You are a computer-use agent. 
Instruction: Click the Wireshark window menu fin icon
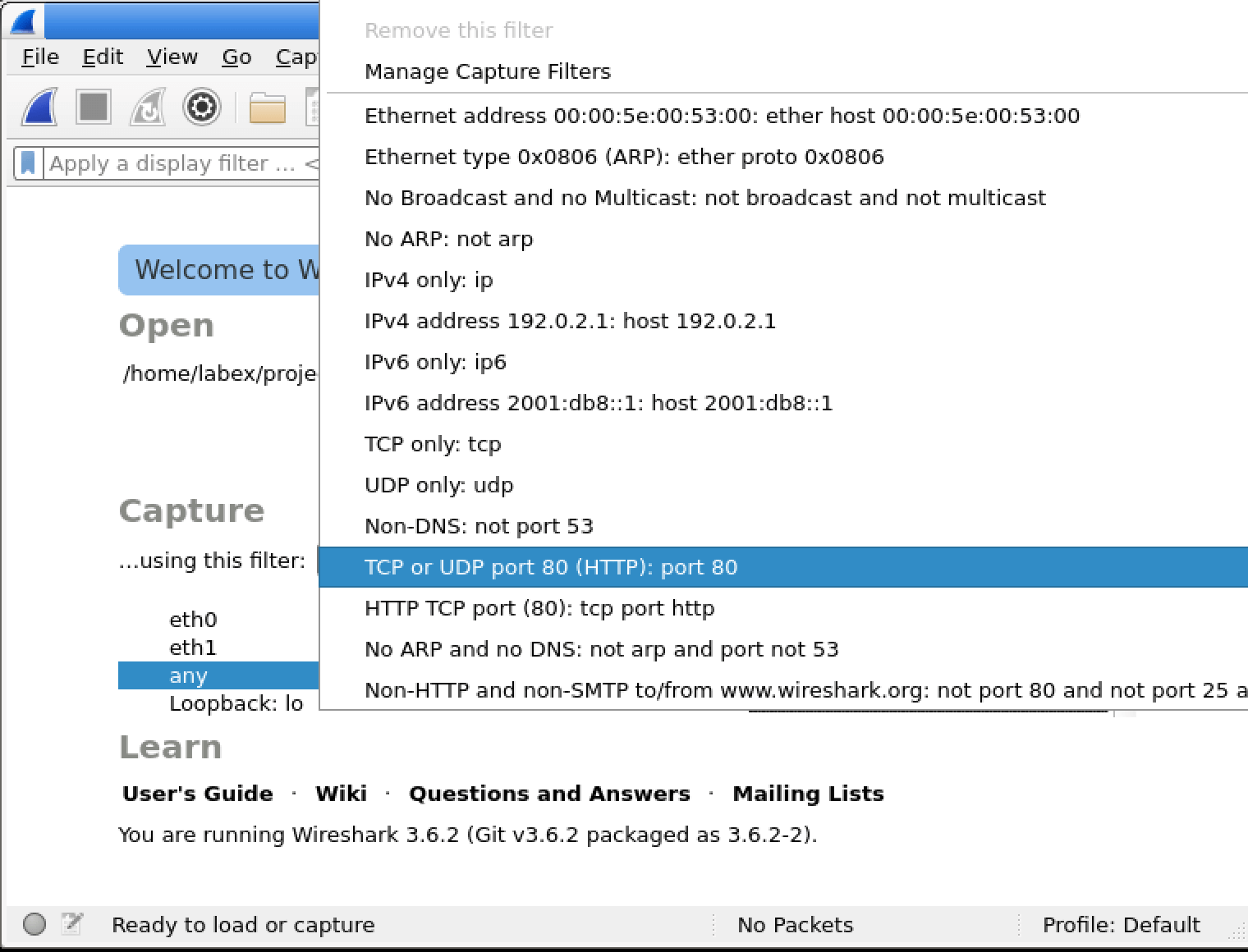coord(23,20)
